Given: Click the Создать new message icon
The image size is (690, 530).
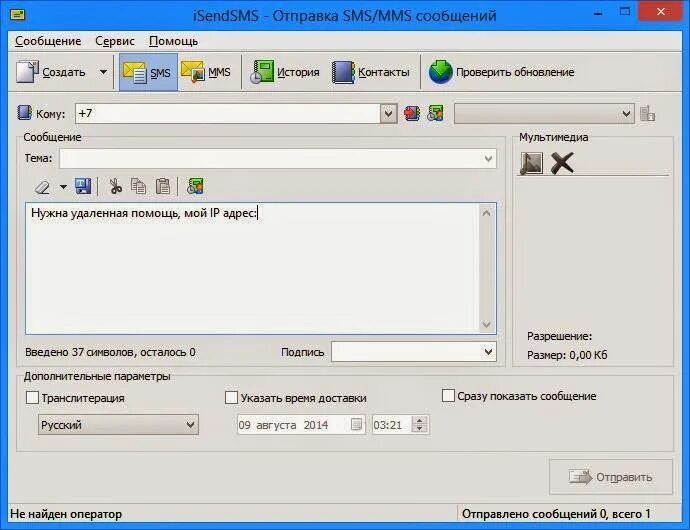Looking at the screenshot, I should pos(27,72).
